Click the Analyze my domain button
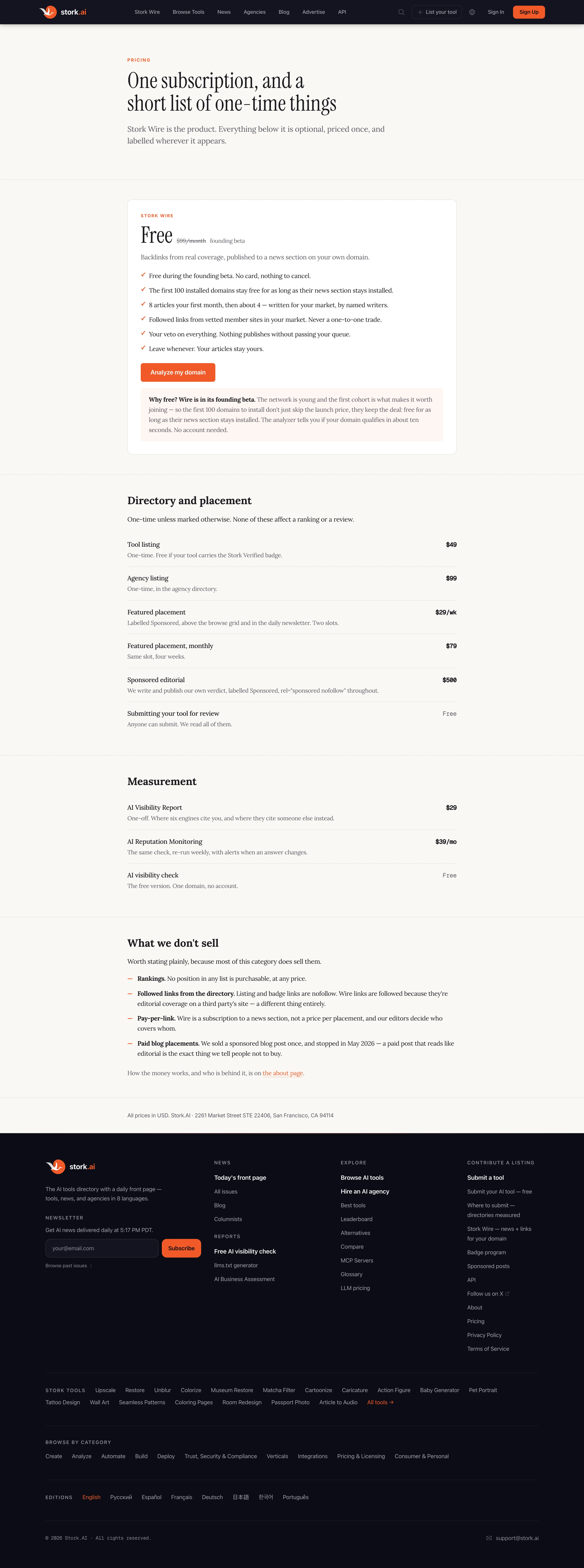 [x=178, y=372]
